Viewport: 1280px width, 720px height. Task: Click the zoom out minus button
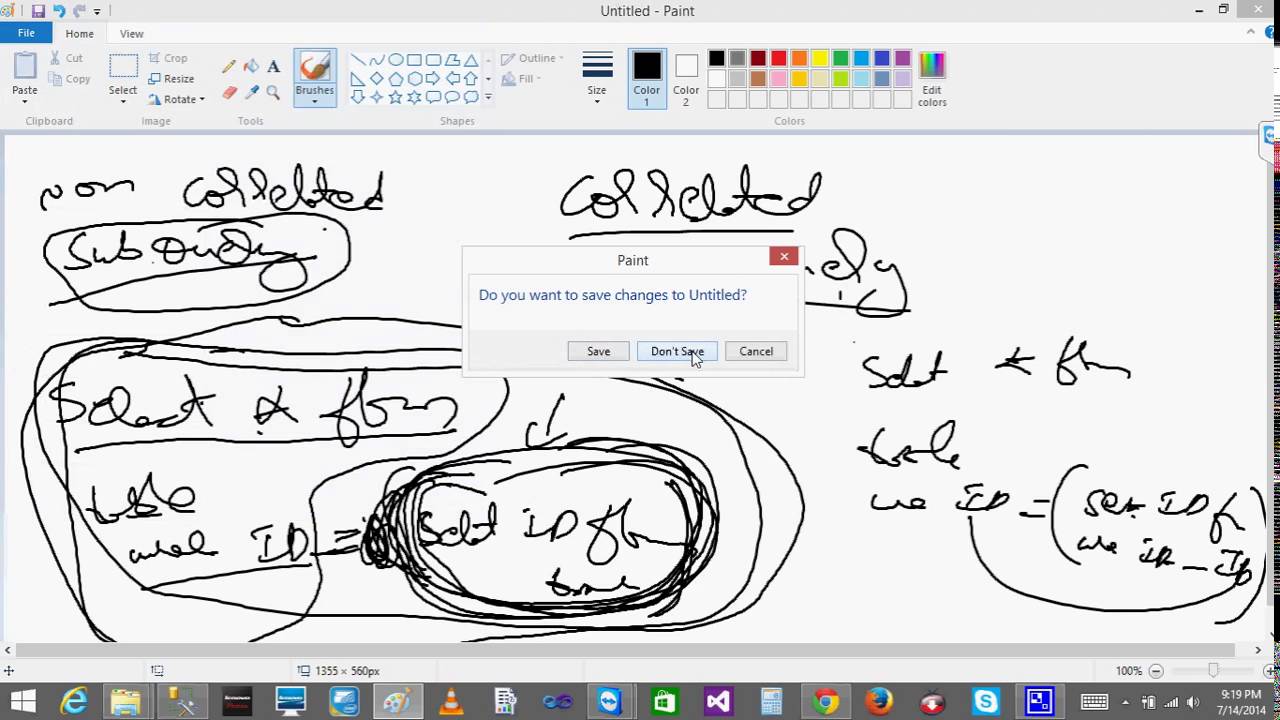pos(1156,671)
